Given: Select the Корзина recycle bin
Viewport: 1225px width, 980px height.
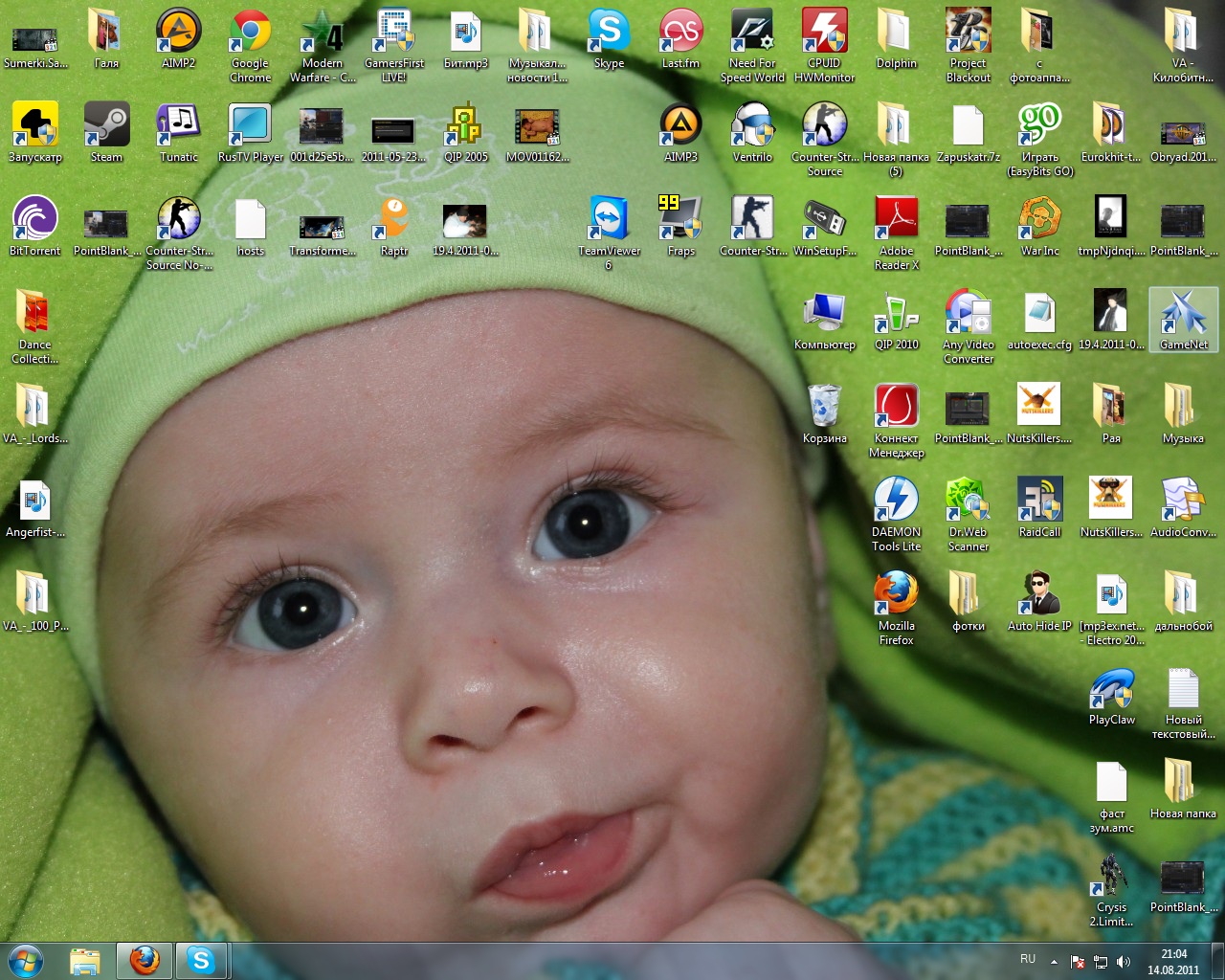Looking at the screenshot, I should point(824,407).
